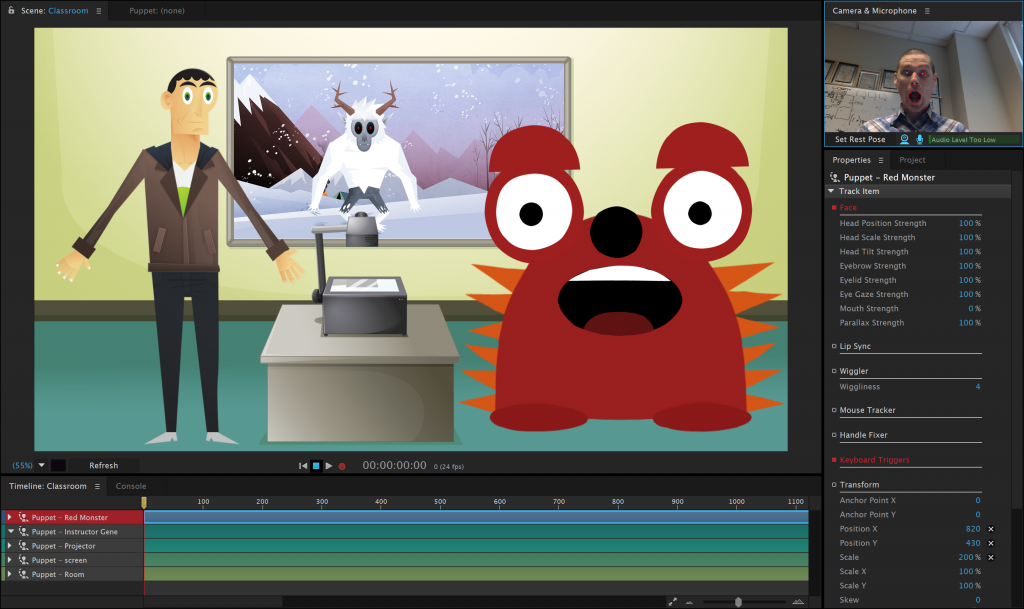
Task: Open the Timeline: Classroom panel menu icon
Action: click(x=95, y=486)
